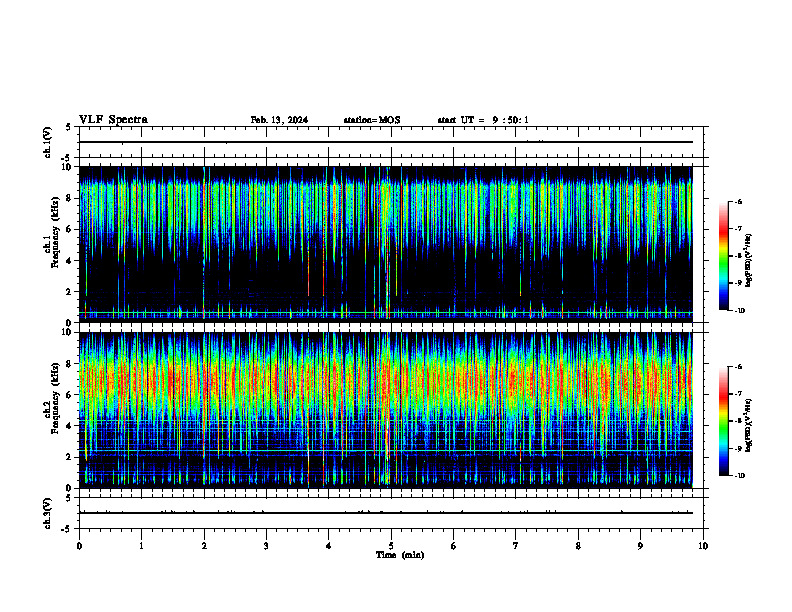The height and width of the screenshot is (612, 792).
Task: Select the log(PSD) label beside ch.1 colorbar
Action: pyautogui.click(x=748, y=261)
